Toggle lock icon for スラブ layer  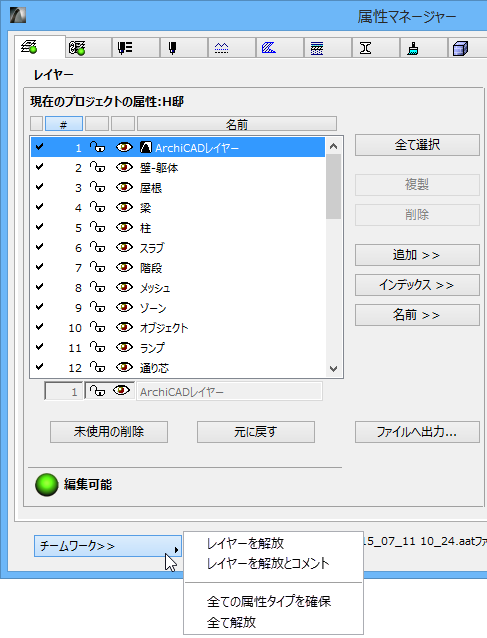(x=97, y=247)
